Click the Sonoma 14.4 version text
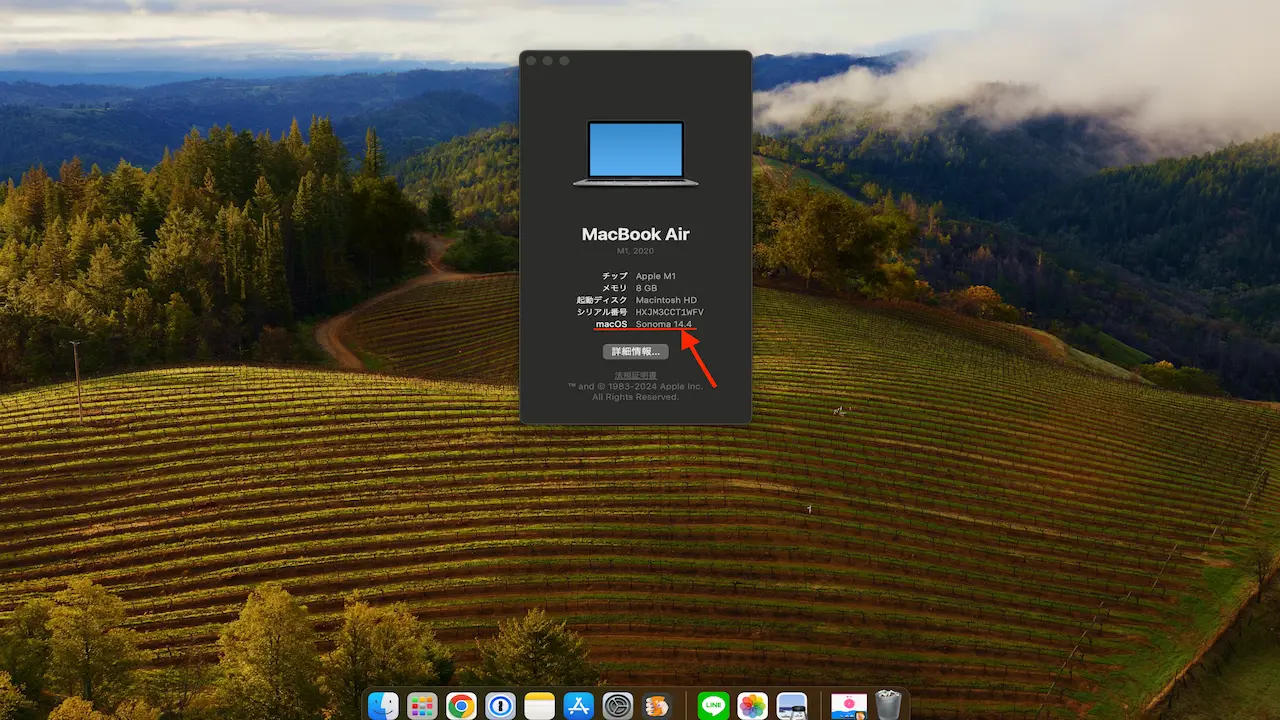The width and height of the screenshot is (1280, 720). [x=664, y=324]
